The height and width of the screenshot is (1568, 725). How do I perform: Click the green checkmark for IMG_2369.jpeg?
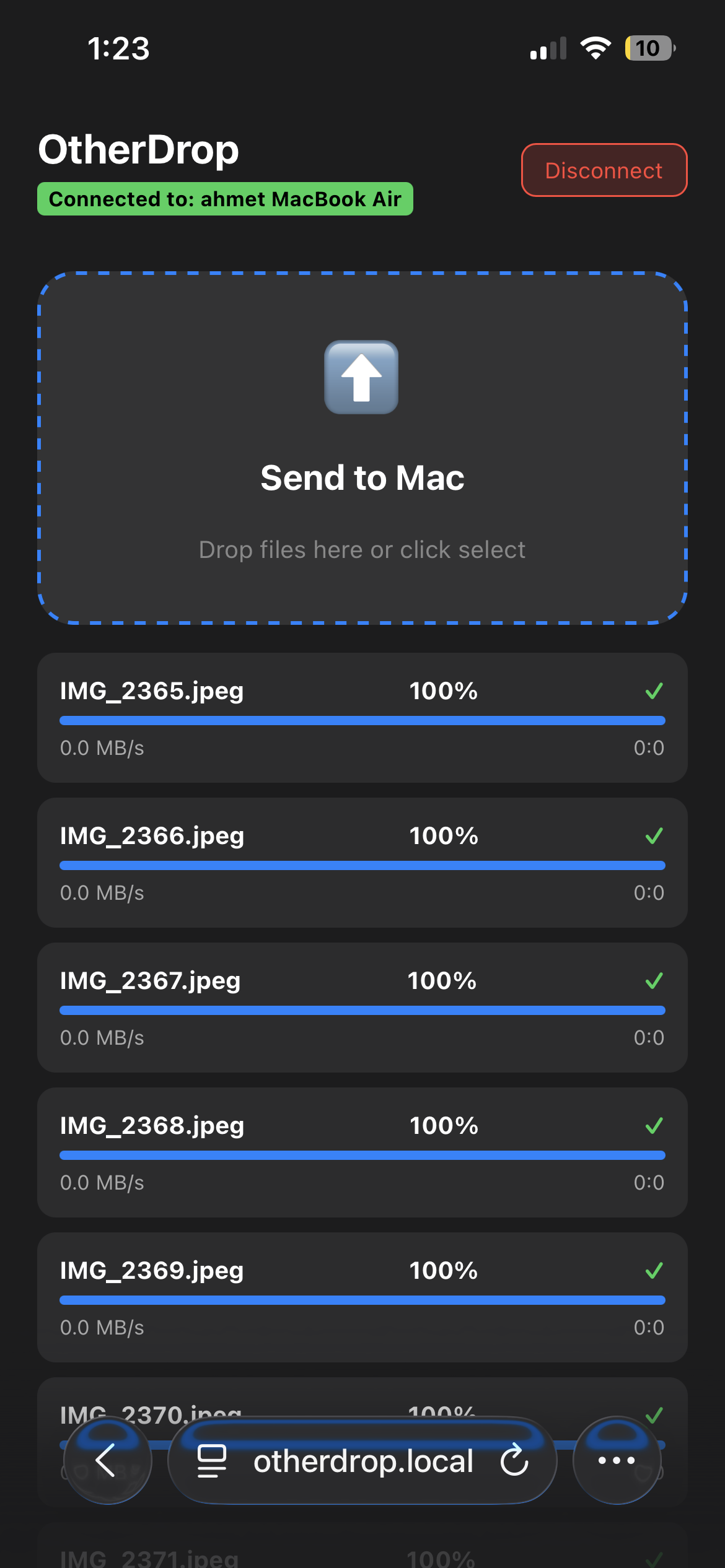coord(654,1270)
